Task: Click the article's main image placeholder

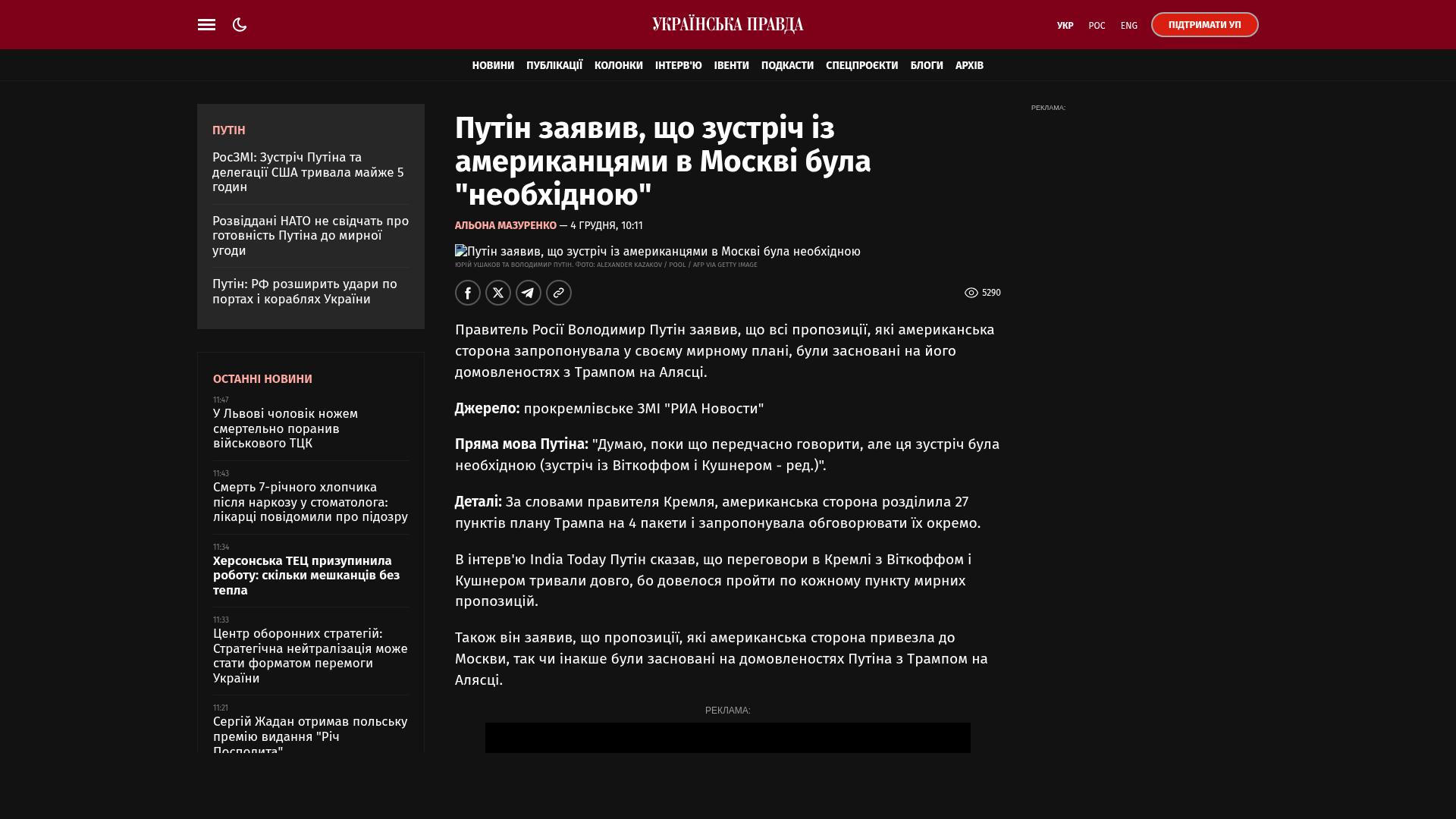Action: point(657,252)
